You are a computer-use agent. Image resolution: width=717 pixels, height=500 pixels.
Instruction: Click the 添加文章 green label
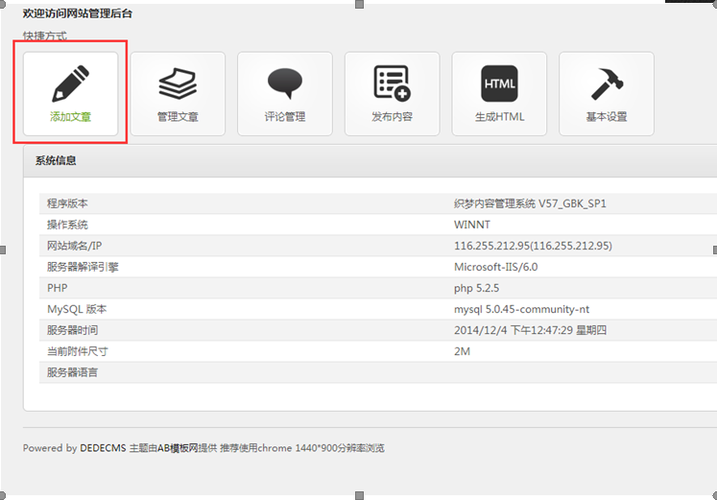[70, 117]
